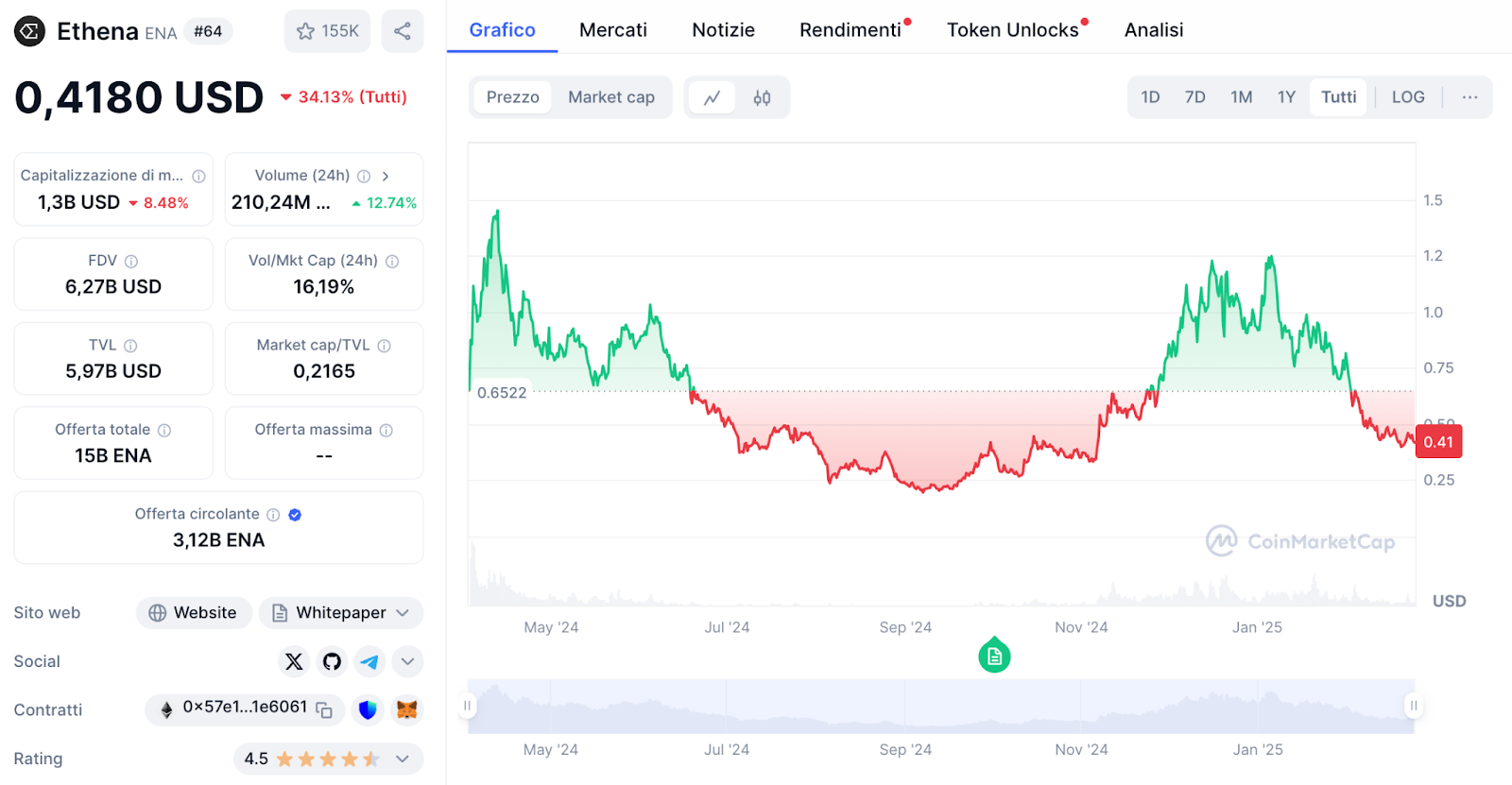1512x785 pixels.
Task: Open the GitHub social link
Action: [332, 661]
